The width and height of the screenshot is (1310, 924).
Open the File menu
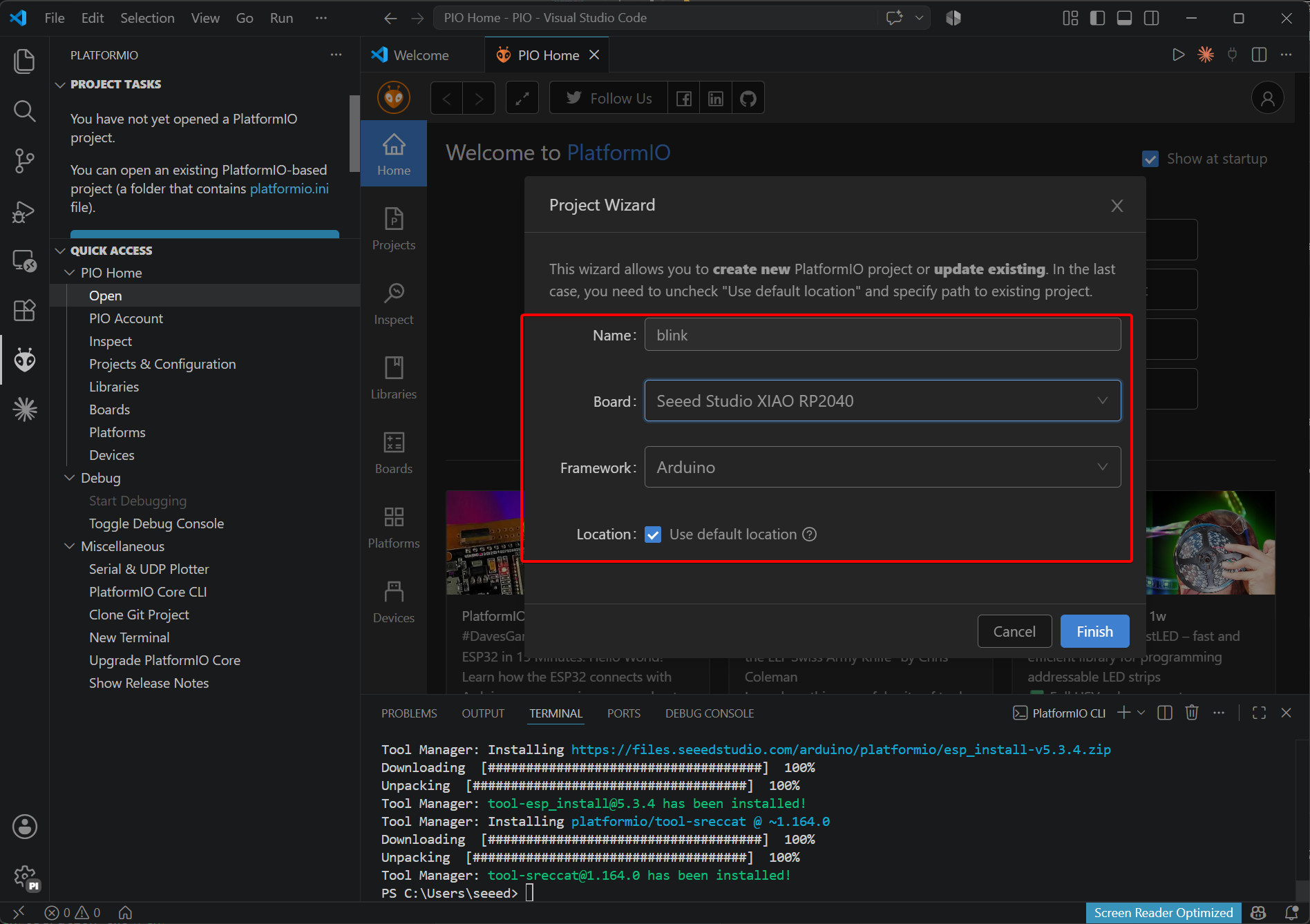click(x=55, y=18)
